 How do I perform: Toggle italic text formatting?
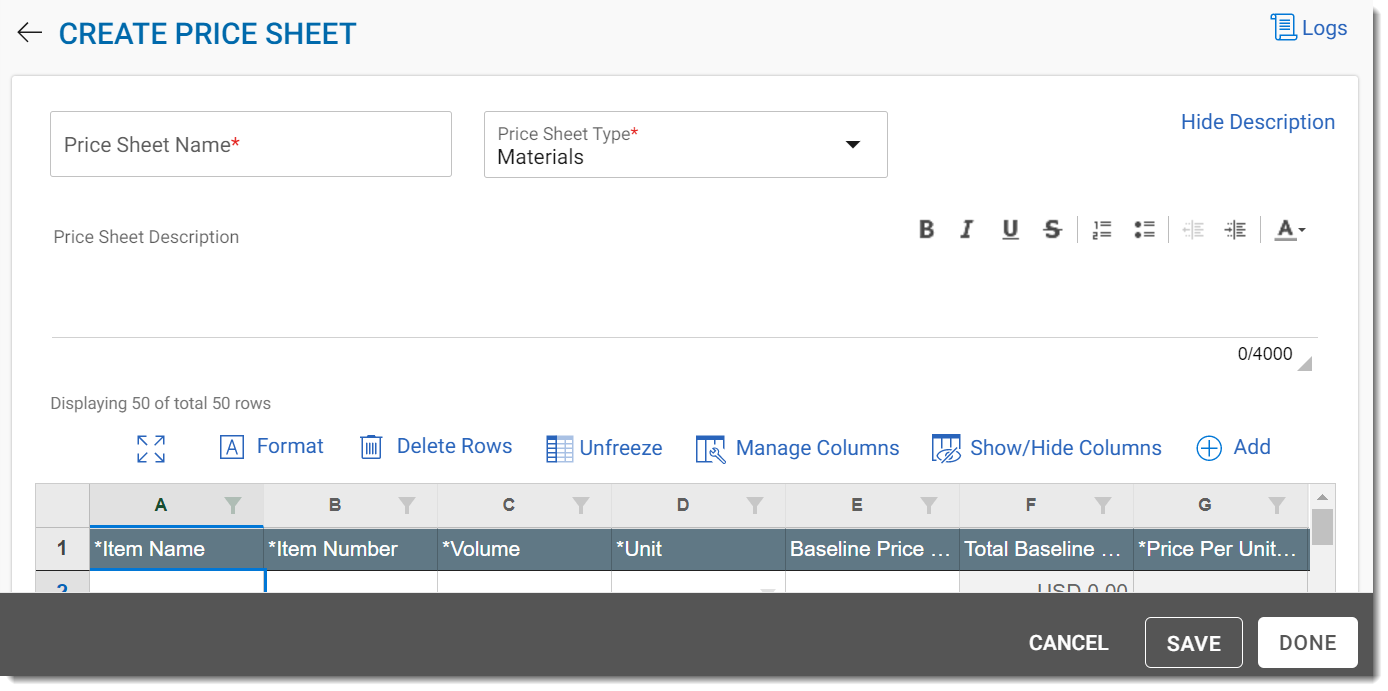[x=967, y=230]
